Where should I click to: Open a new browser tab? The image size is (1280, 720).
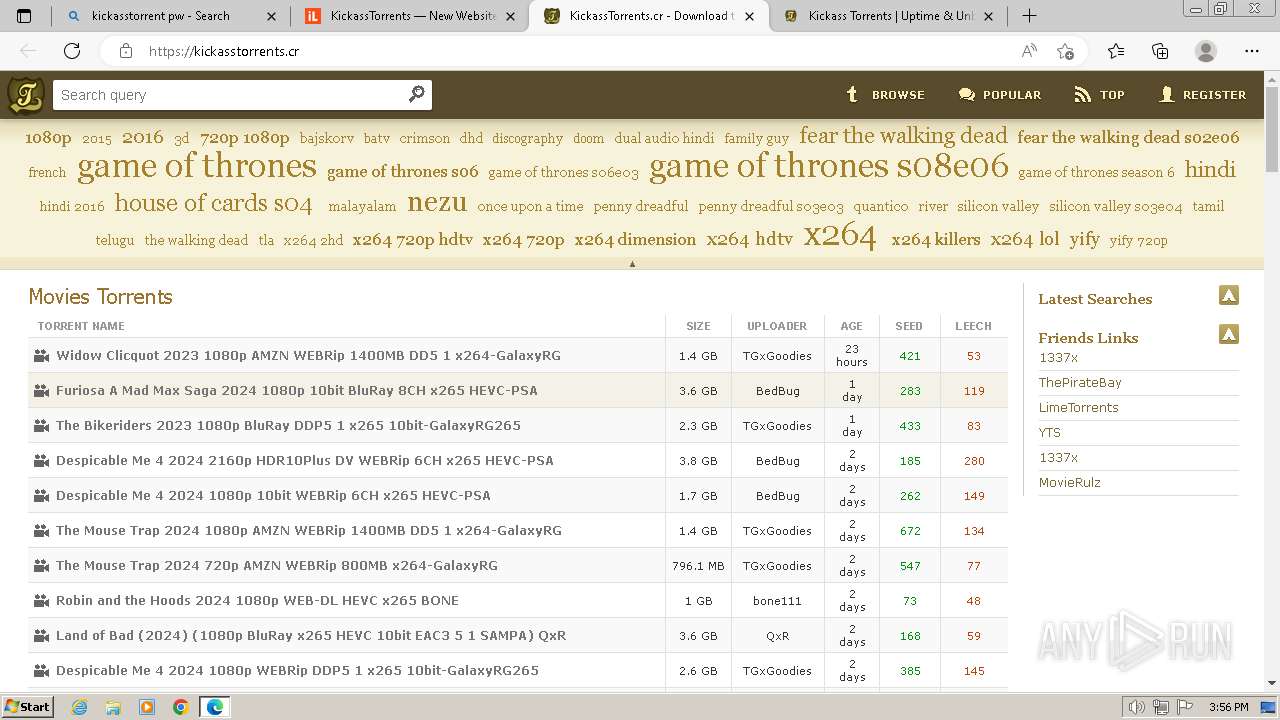tap(1029, 16)
